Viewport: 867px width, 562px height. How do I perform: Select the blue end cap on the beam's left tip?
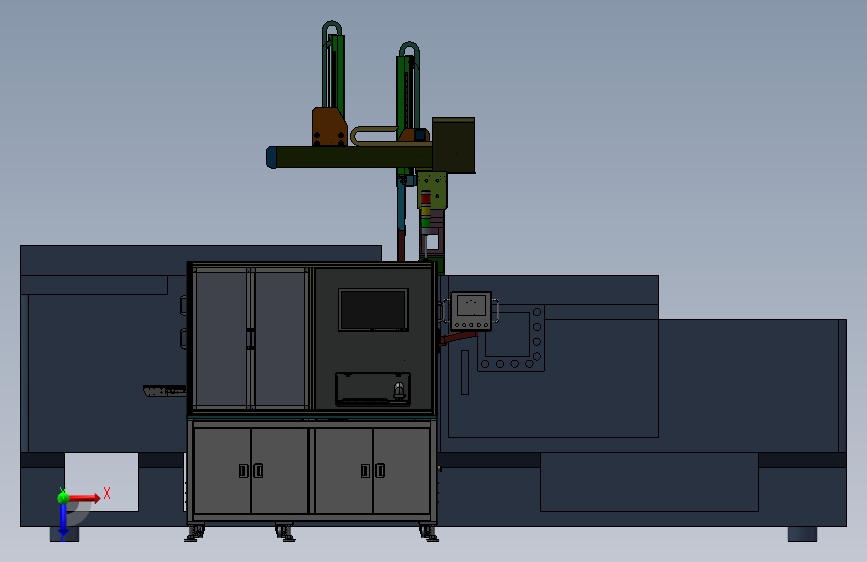point(271,157)
